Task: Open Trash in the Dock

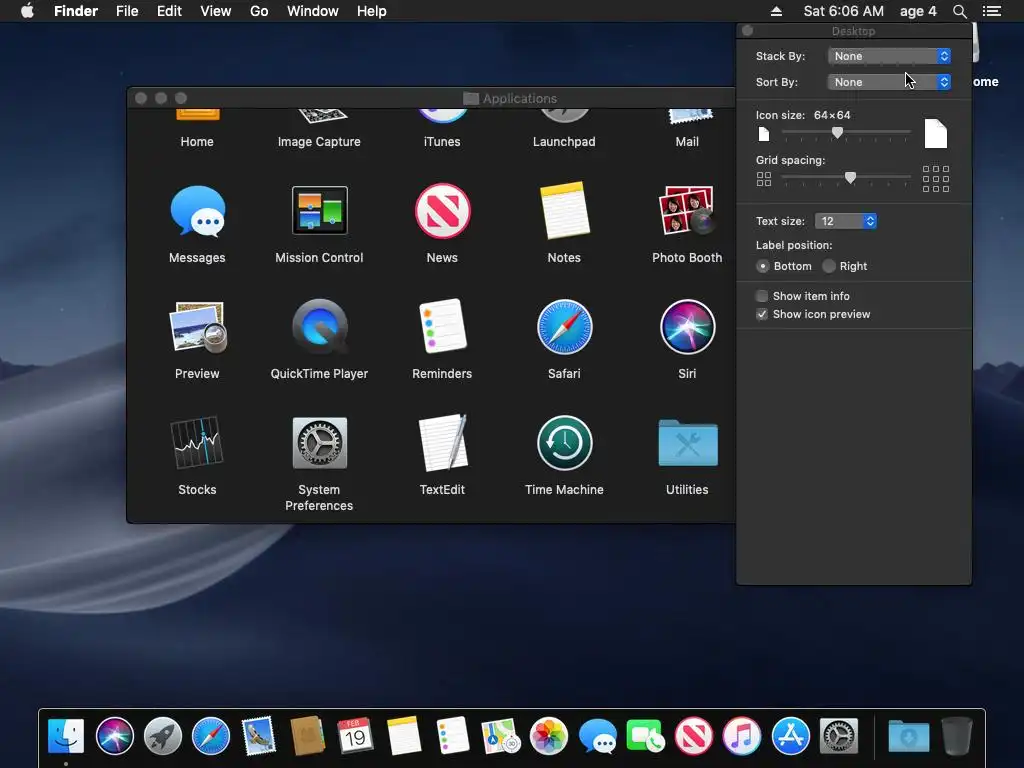Action: (x=957, y=736)
